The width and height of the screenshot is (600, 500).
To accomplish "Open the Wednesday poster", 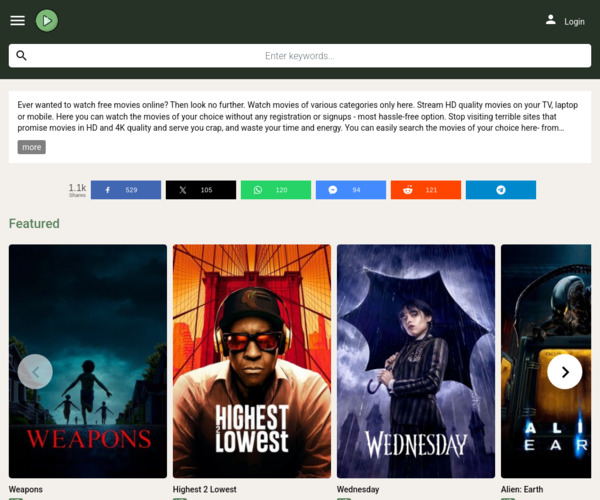I will click(x=416, y=361).
